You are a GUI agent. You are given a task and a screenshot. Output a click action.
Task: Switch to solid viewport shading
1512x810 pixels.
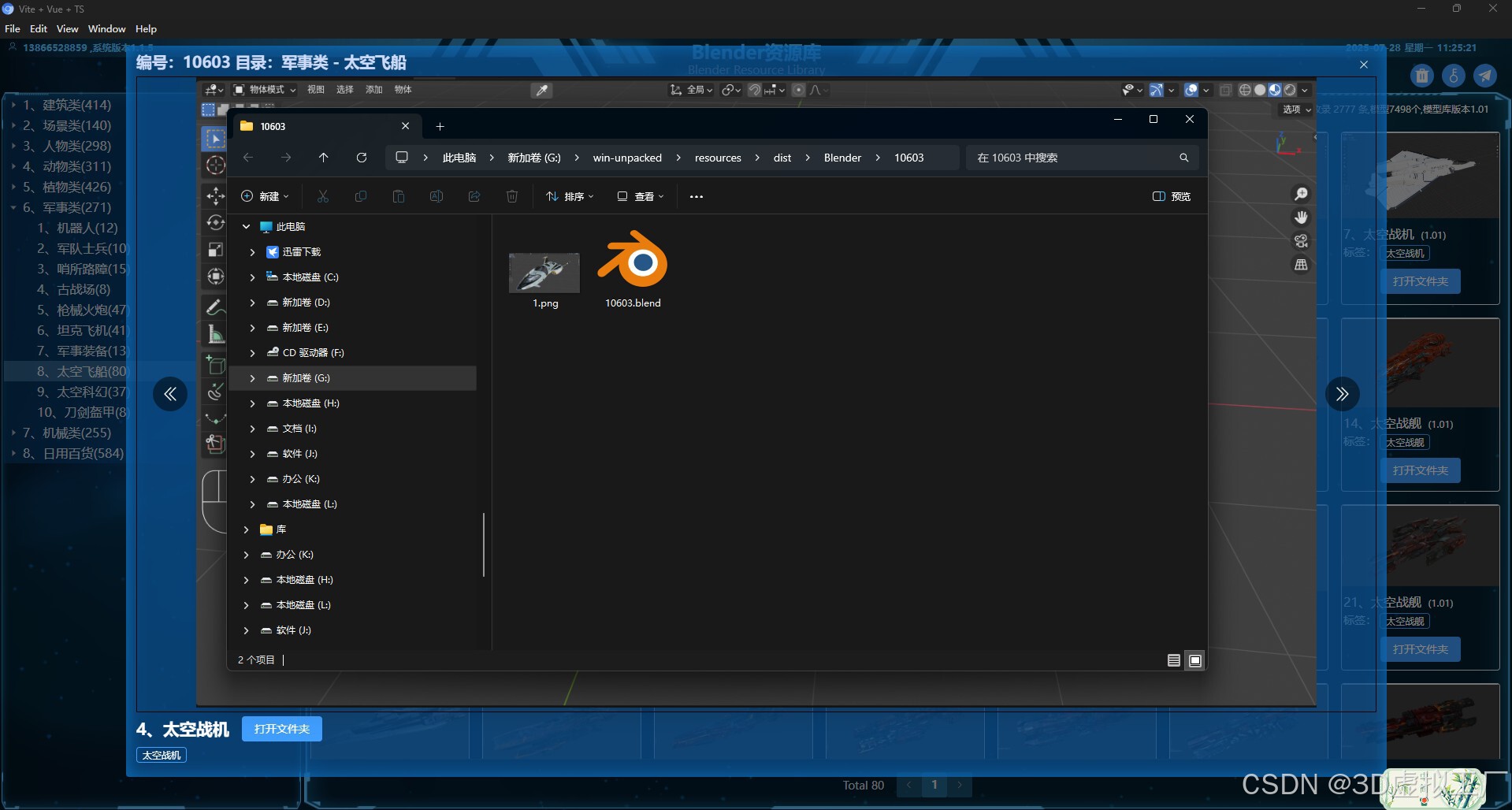click(1260, 90)
